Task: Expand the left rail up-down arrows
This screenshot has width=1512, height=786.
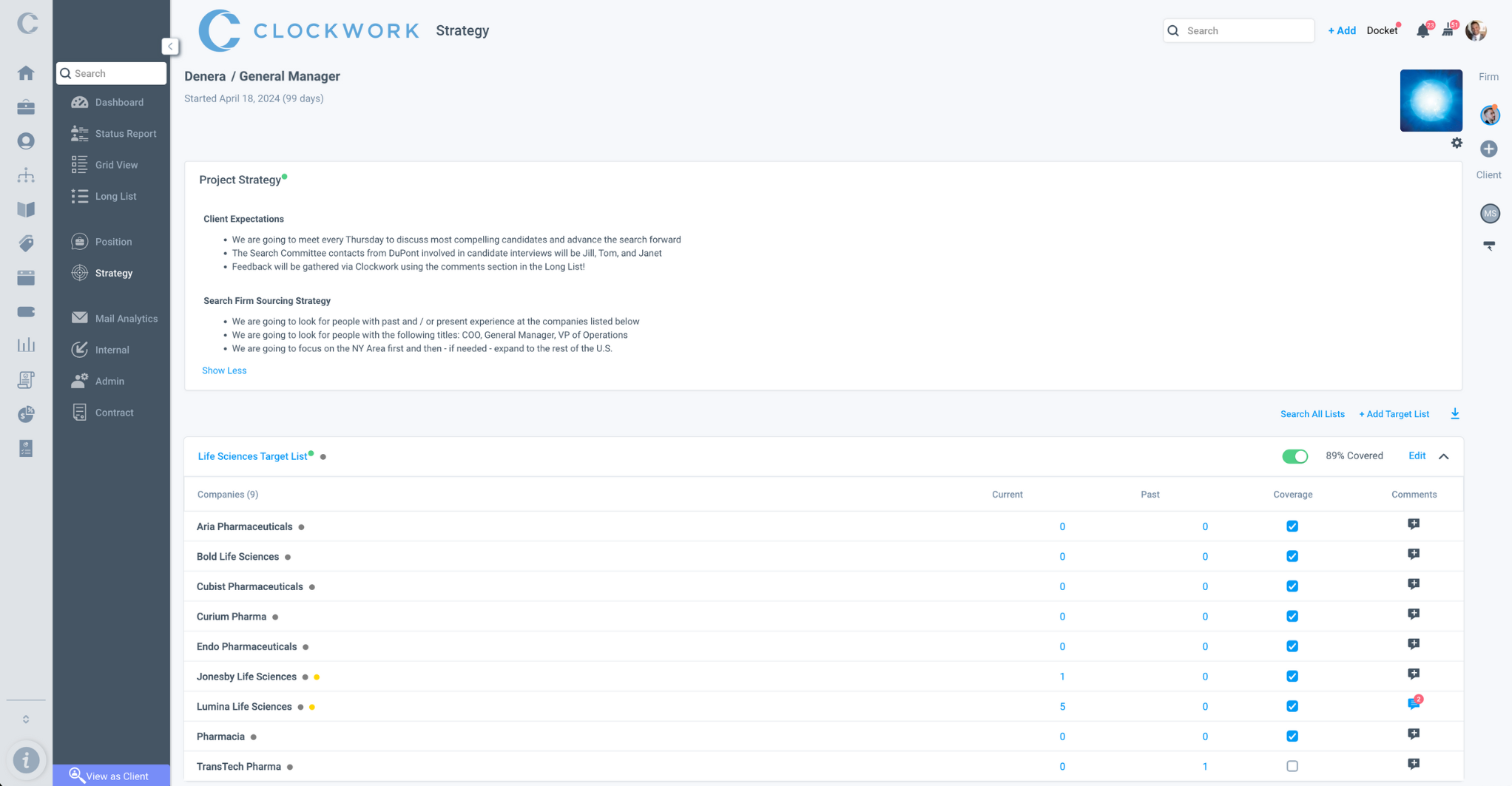Action: click(26, 719)
